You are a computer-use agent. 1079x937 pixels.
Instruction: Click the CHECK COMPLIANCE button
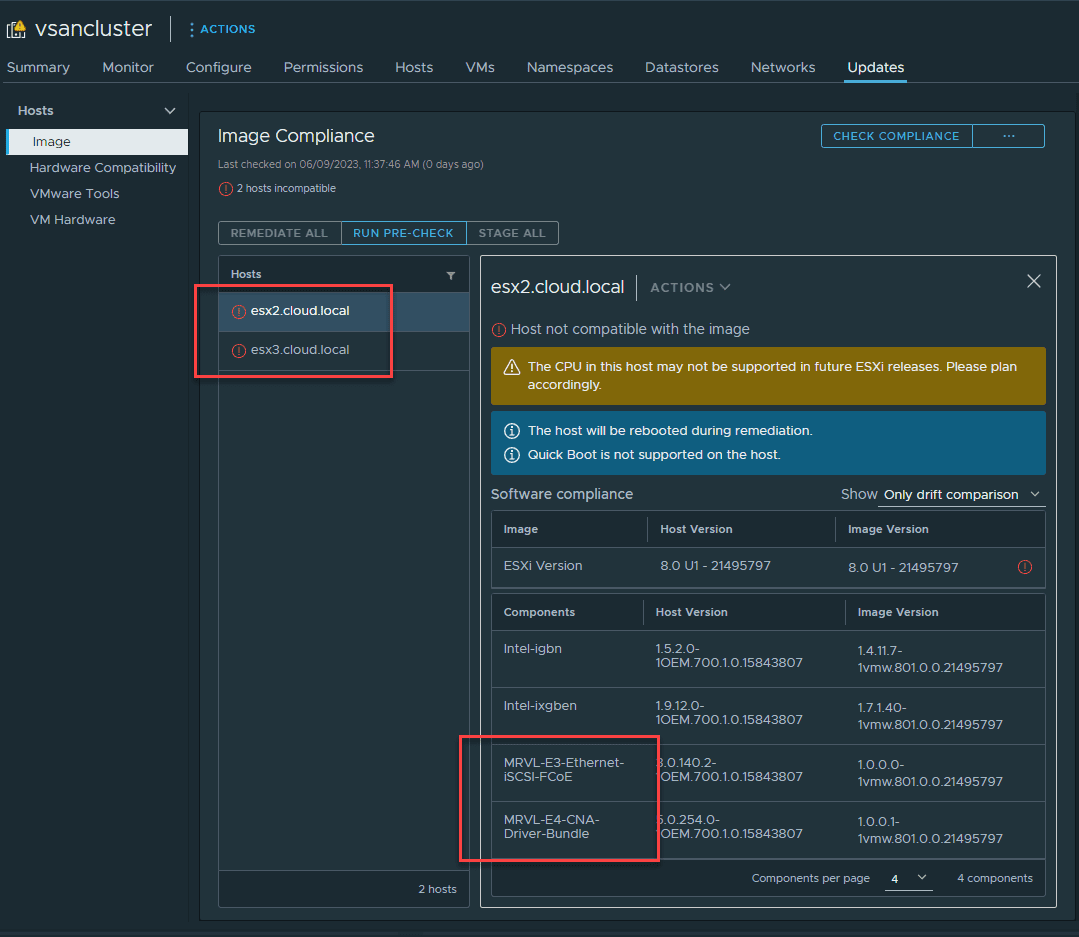[895, 136]
